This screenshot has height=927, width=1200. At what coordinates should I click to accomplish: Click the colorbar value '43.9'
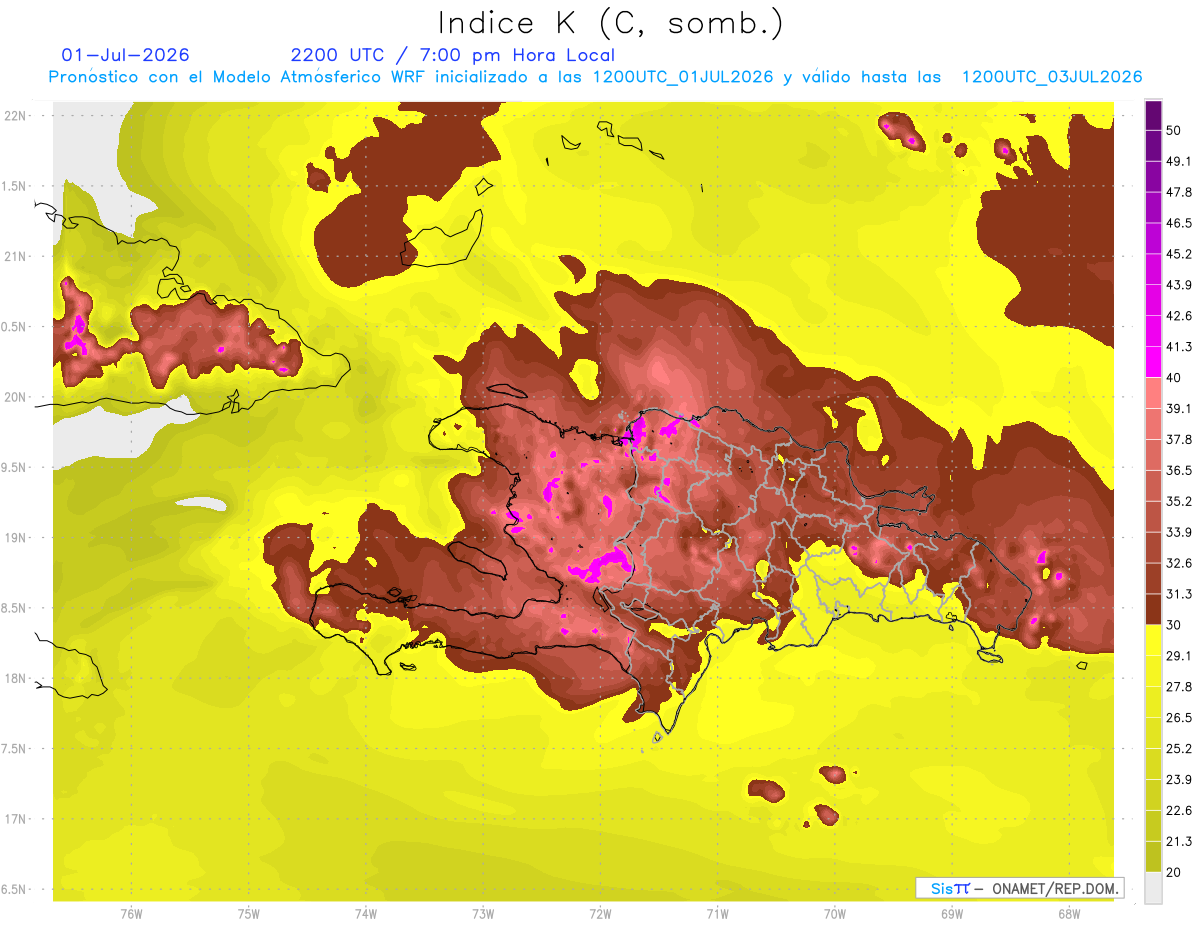click(x=1180, y=285)
